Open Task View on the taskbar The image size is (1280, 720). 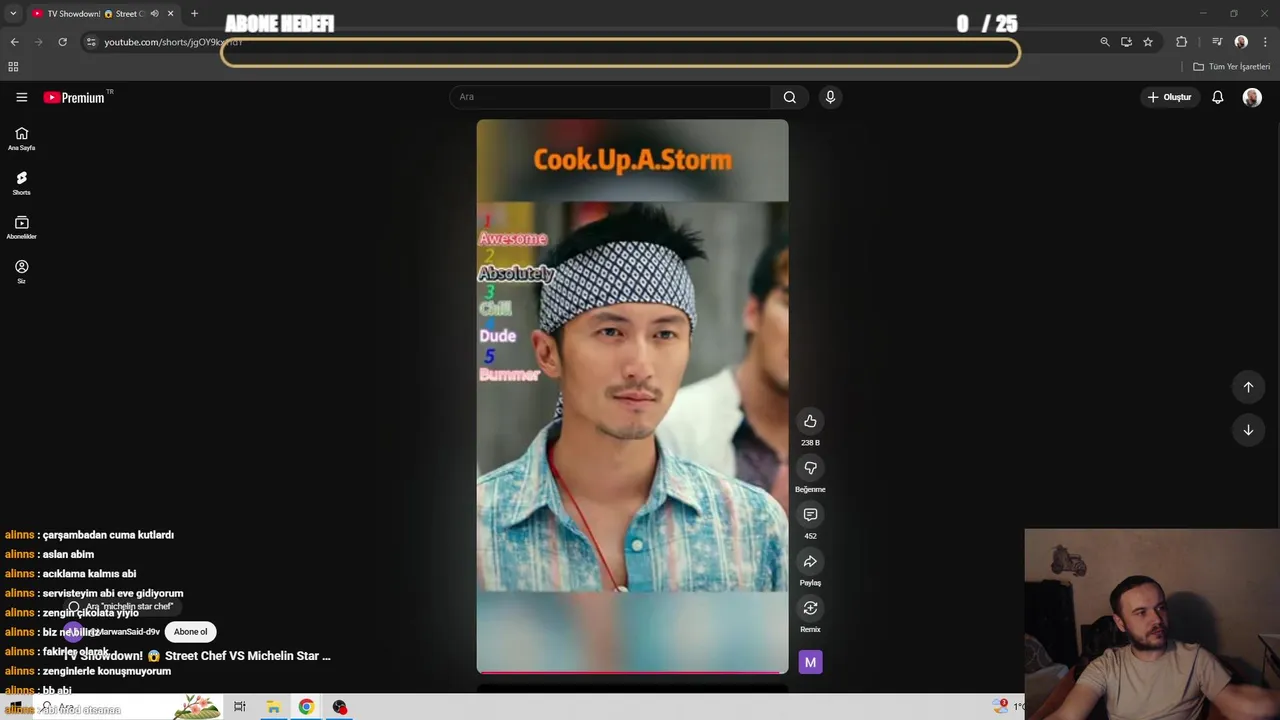pos(240,707)
